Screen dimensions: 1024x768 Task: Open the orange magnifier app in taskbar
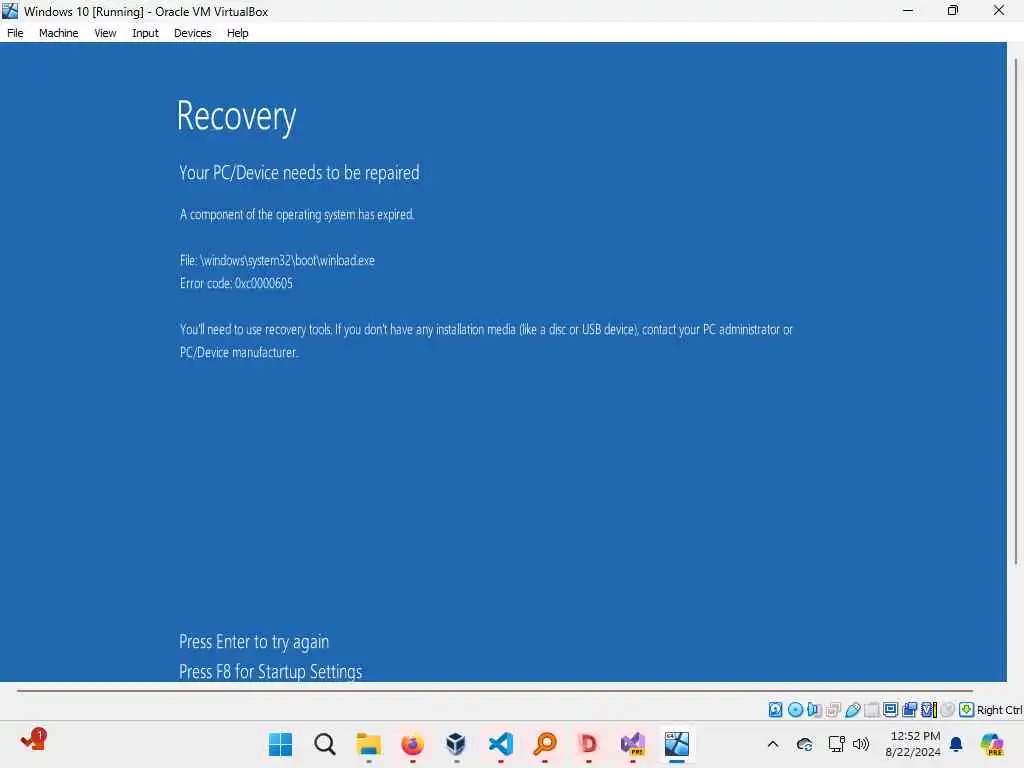[545, 744]
